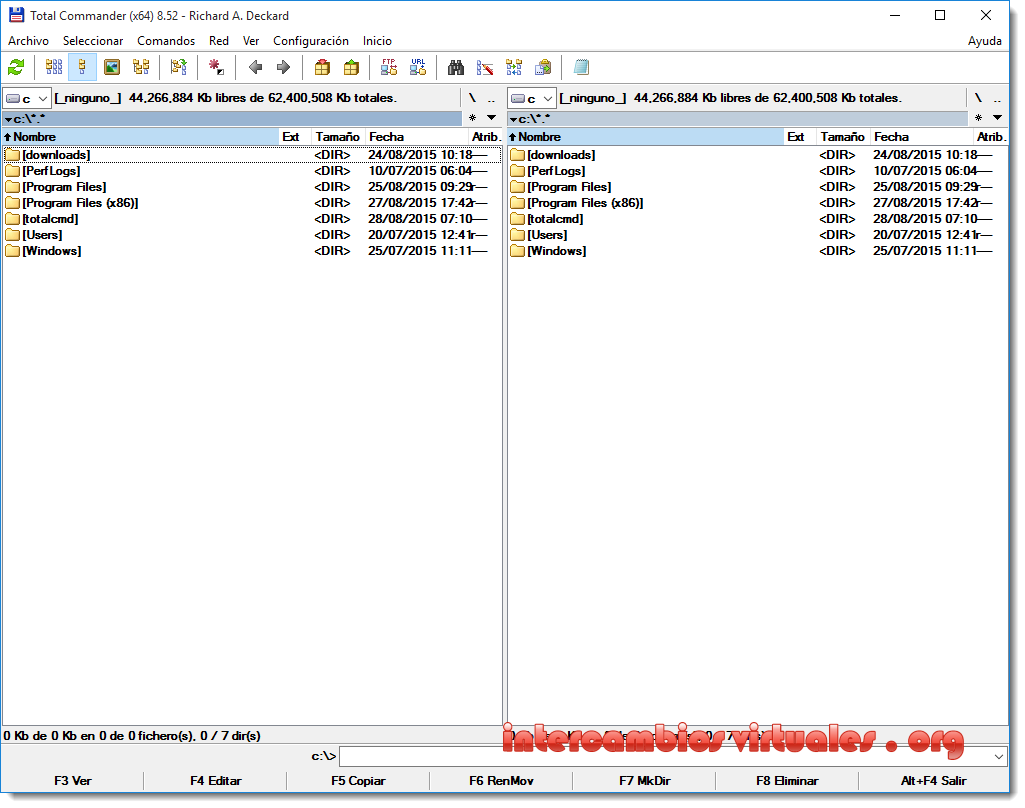Viewport: 1025px width, 808px height.
Task: Open Notepad icon in toolbar
Action: click(581, 67)
